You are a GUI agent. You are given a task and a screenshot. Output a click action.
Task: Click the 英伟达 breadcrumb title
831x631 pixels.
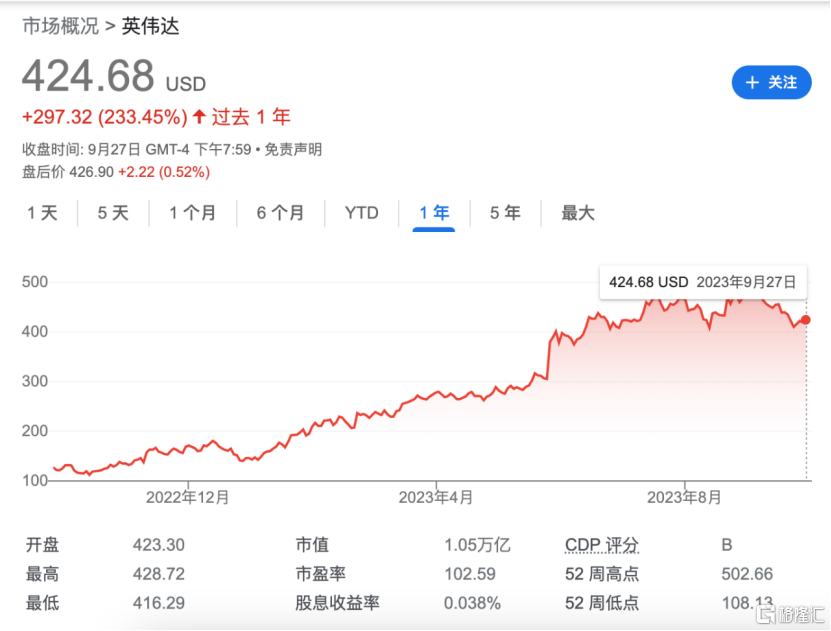pyautogui.click(x=151, y=26)
